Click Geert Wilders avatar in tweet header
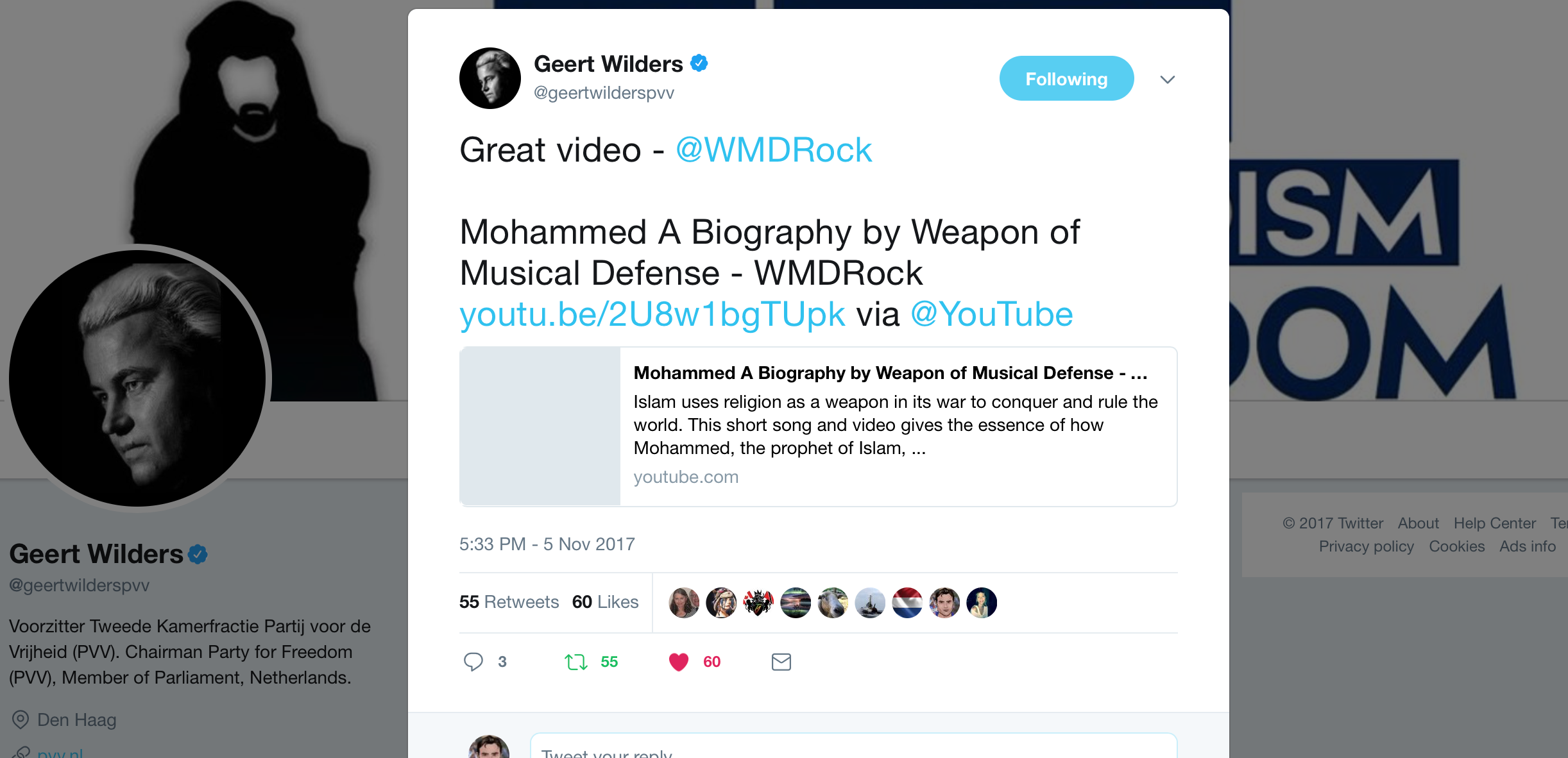Image resolution: width=1568 pixels, height=758 pixels. [490, 78]
